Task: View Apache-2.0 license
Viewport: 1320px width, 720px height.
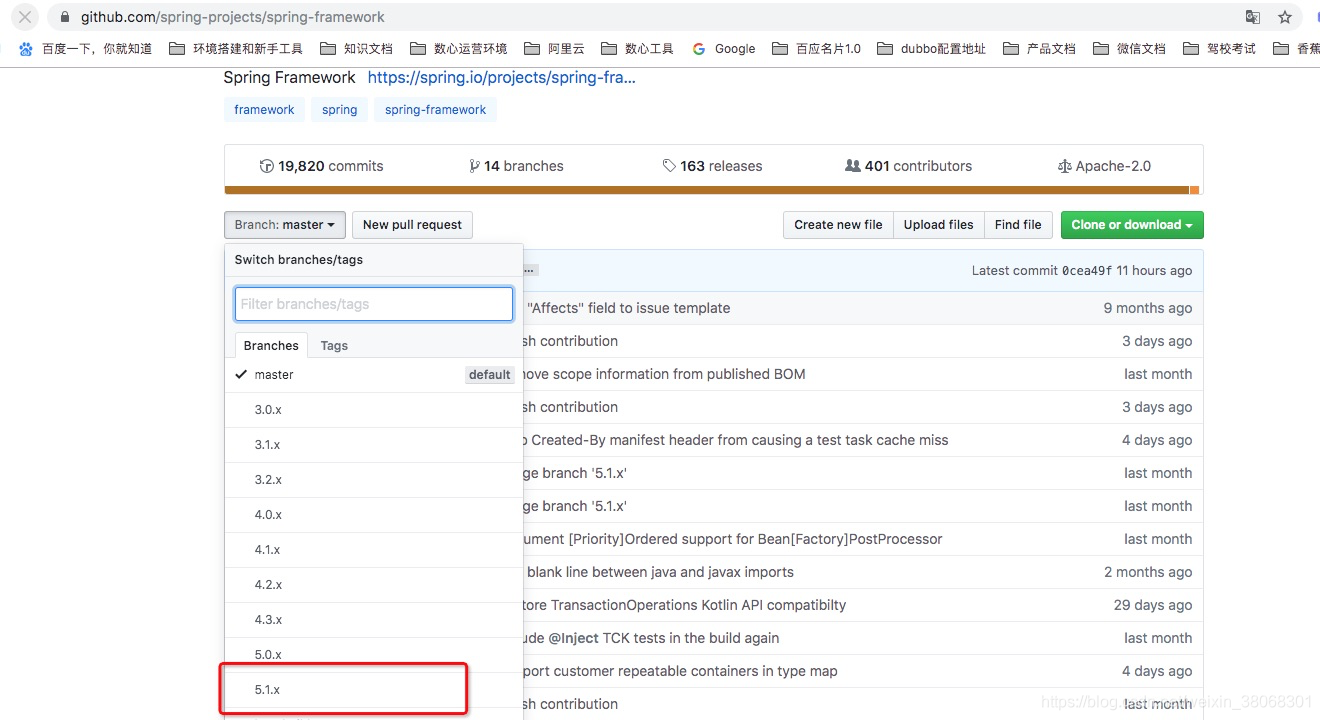Action: coord(1104,166)
